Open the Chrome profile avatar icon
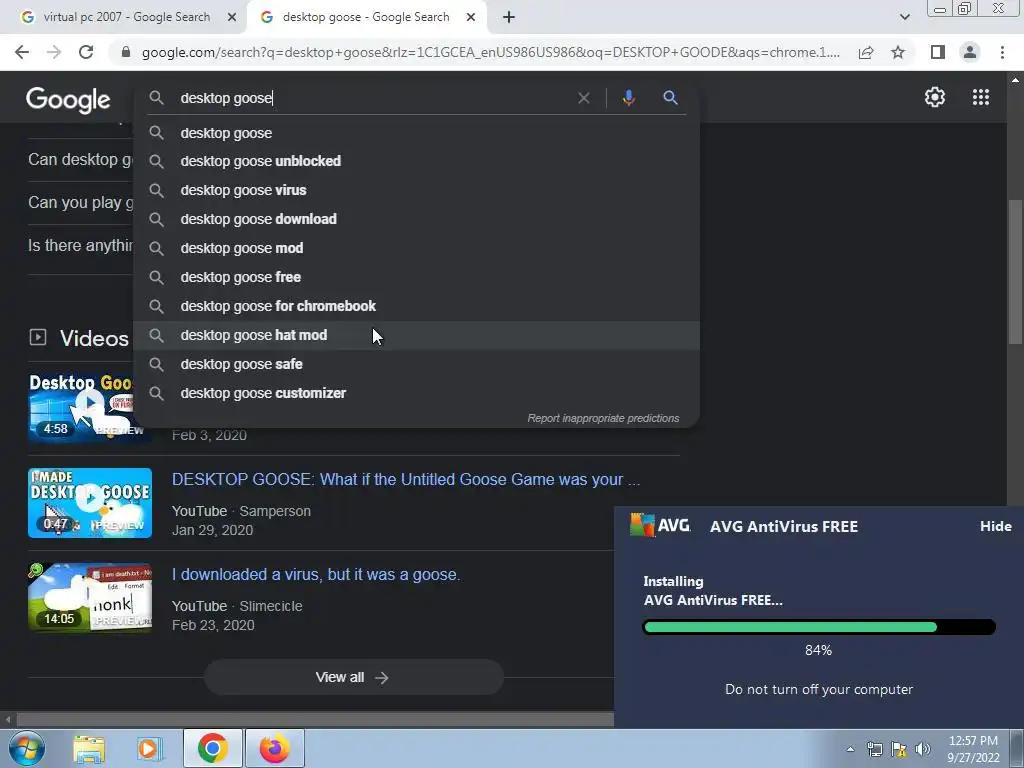 [x=970, y=52]
